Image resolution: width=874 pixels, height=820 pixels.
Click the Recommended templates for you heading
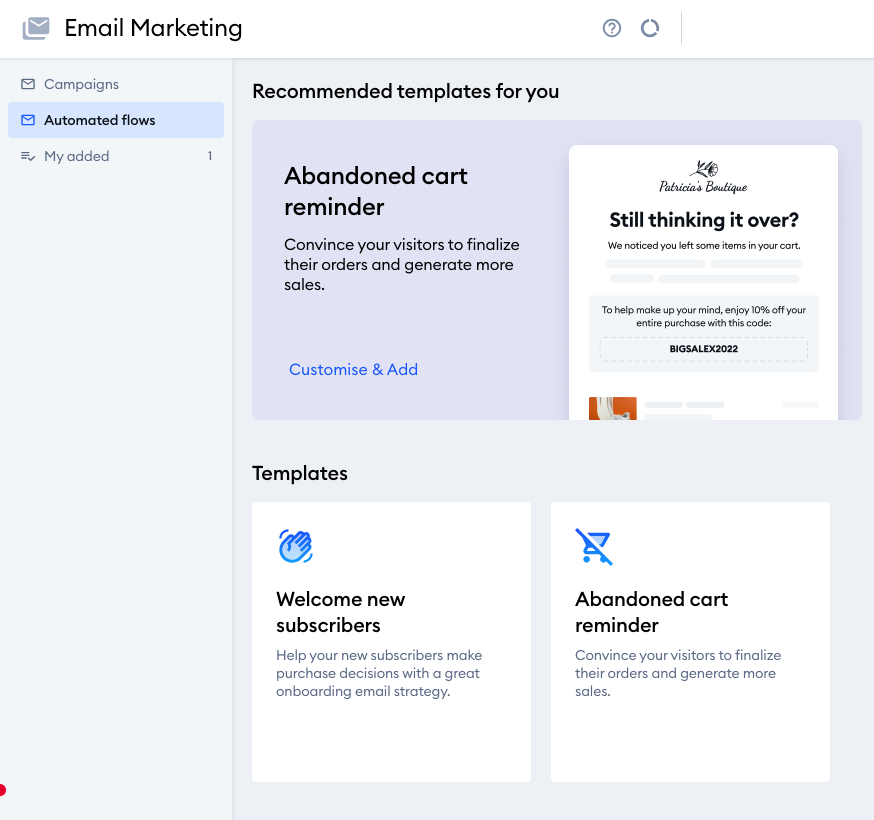pos(406,91)
